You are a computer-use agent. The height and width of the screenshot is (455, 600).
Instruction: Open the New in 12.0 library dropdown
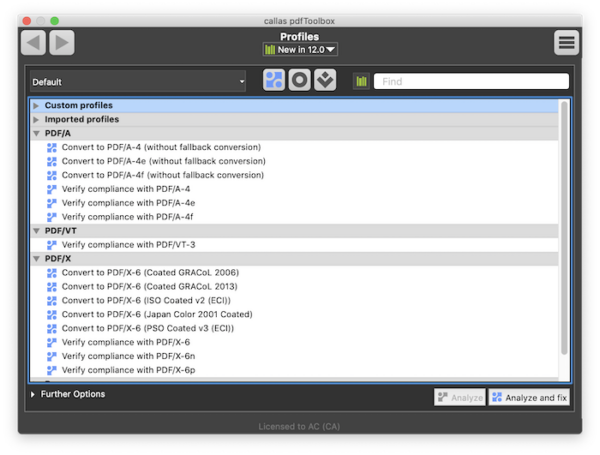[300, 49]
